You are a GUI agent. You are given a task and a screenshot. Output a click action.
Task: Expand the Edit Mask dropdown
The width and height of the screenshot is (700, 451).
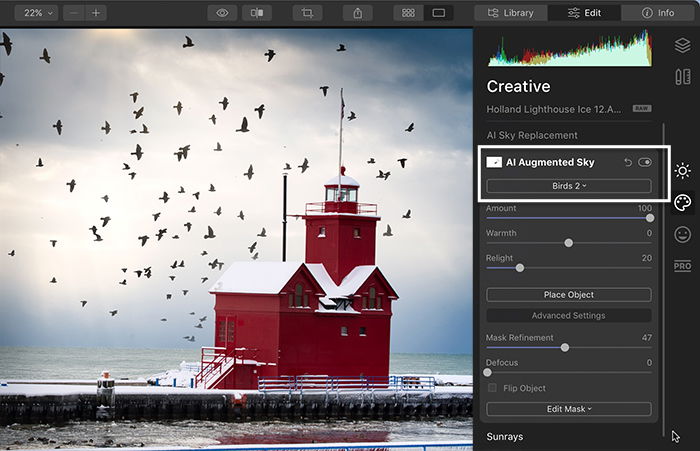(x=569, y=409)
